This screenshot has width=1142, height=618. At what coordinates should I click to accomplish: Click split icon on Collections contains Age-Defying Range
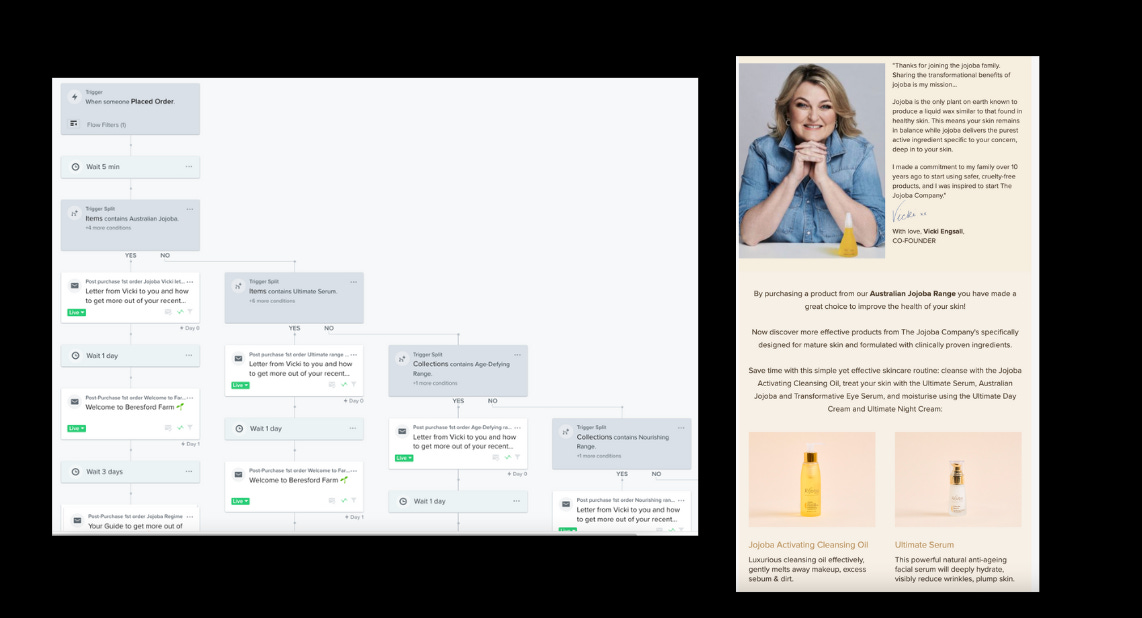pos(402,359)
